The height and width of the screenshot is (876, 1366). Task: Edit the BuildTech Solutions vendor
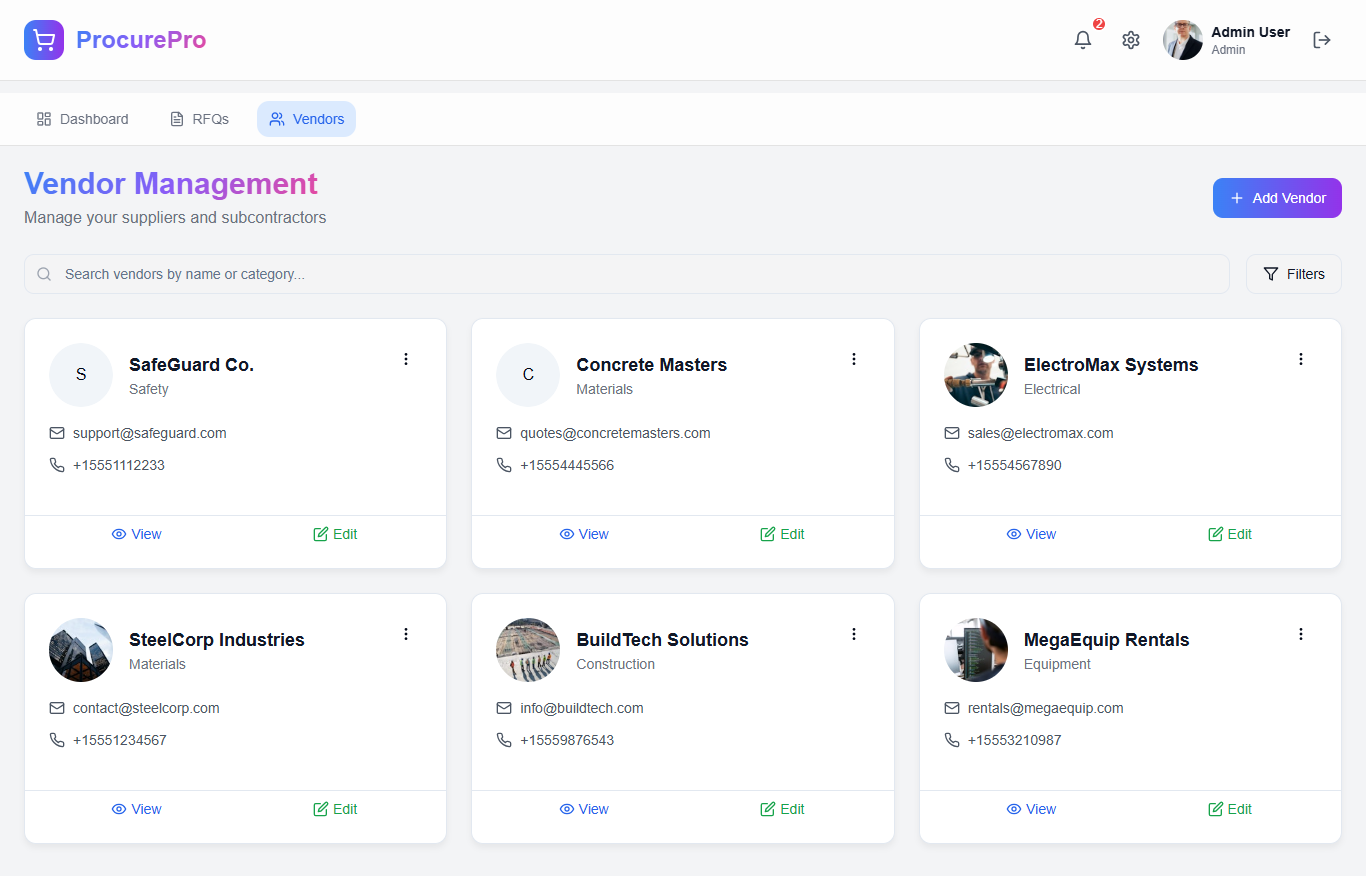coord(782,809)
